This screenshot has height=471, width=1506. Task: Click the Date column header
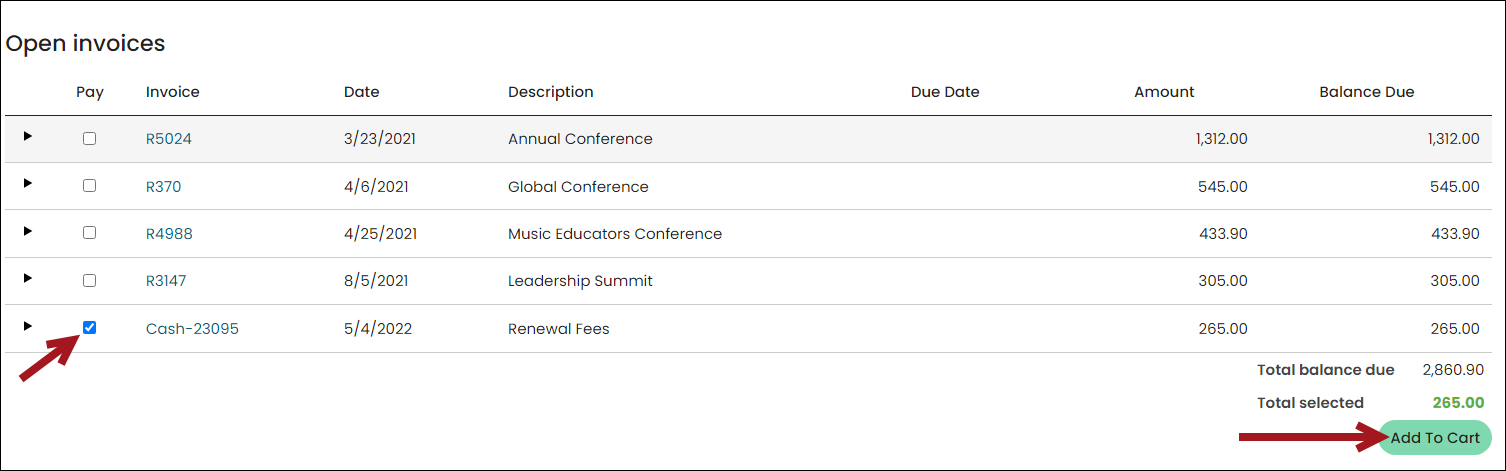(x=362, y=92)
